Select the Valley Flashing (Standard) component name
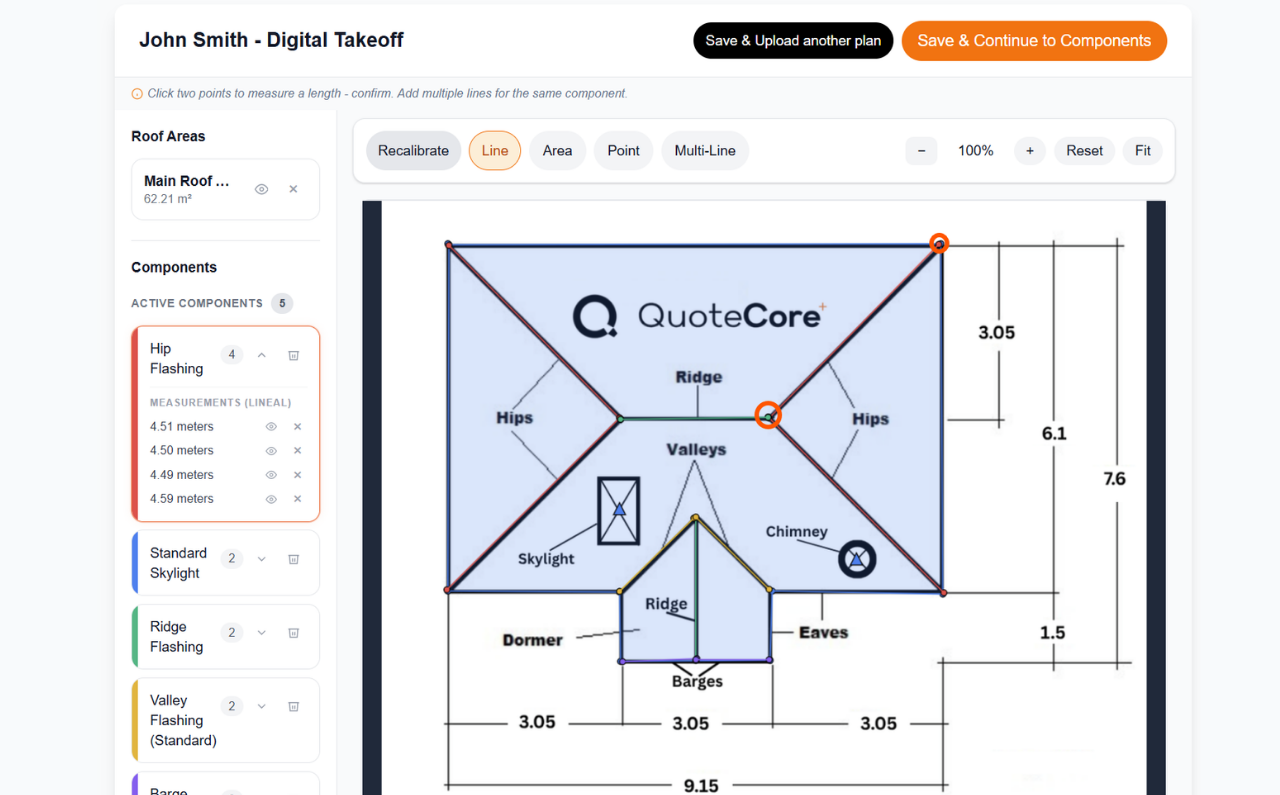 coord(183,720)
